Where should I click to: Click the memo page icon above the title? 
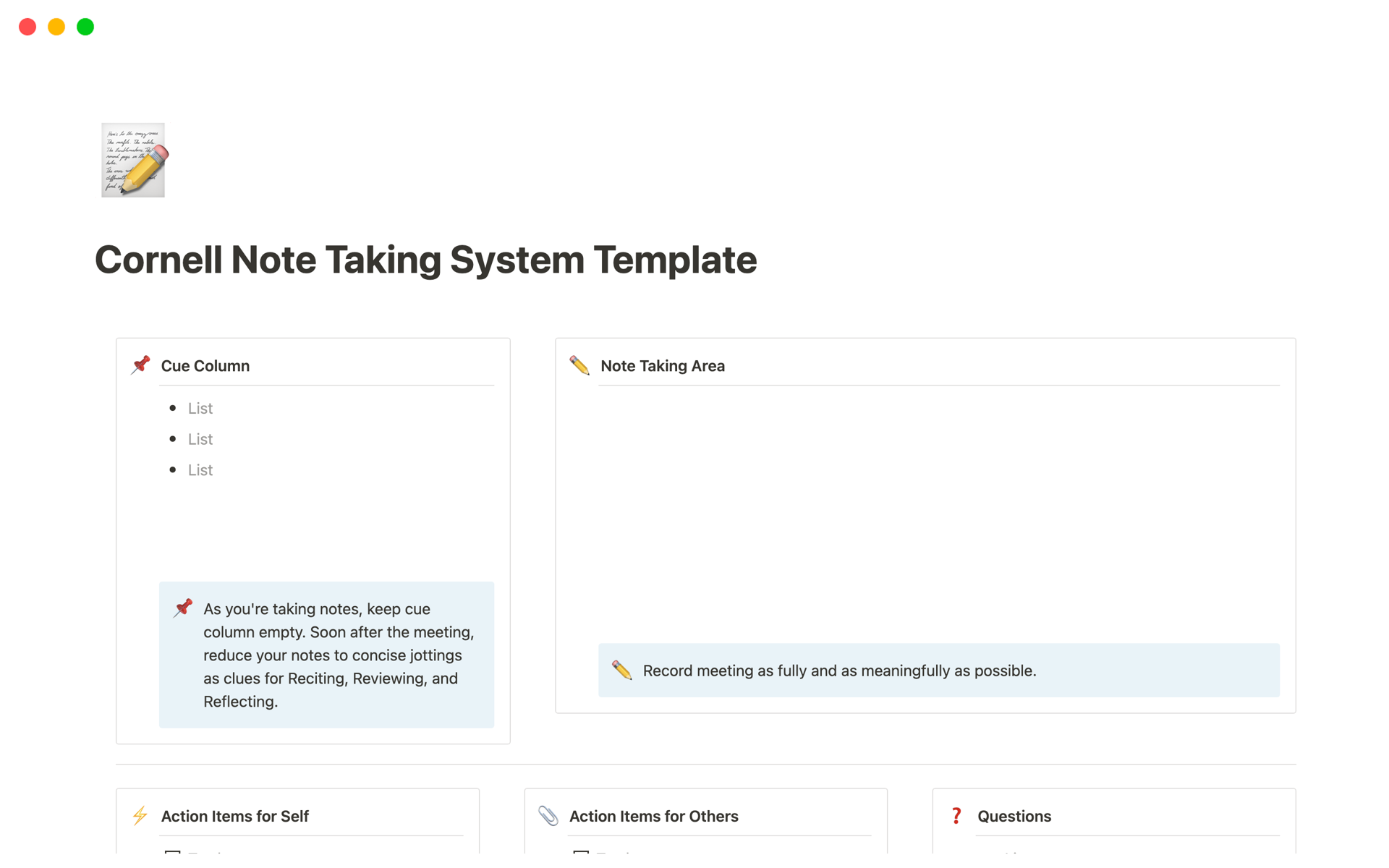pos(133,160)
